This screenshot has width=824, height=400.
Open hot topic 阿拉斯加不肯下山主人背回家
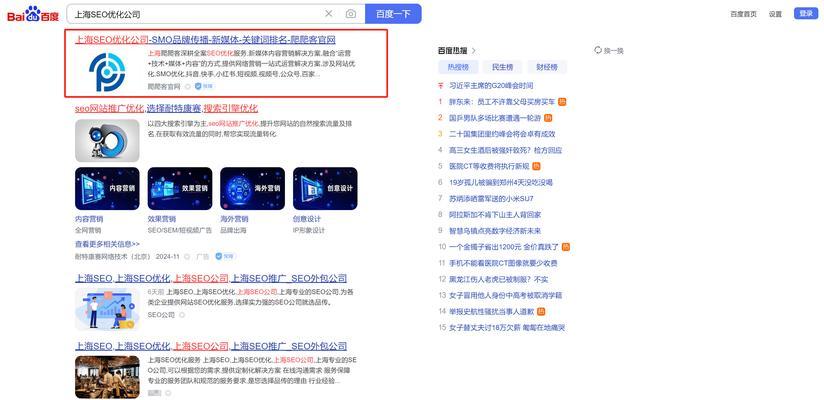tap(495, 214)
